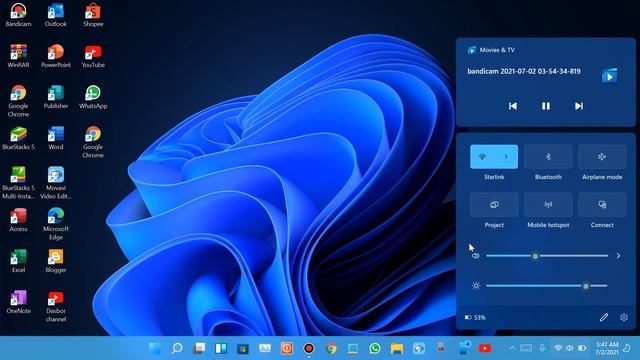Open File Explorer from the taskbar

click(397, 348)
